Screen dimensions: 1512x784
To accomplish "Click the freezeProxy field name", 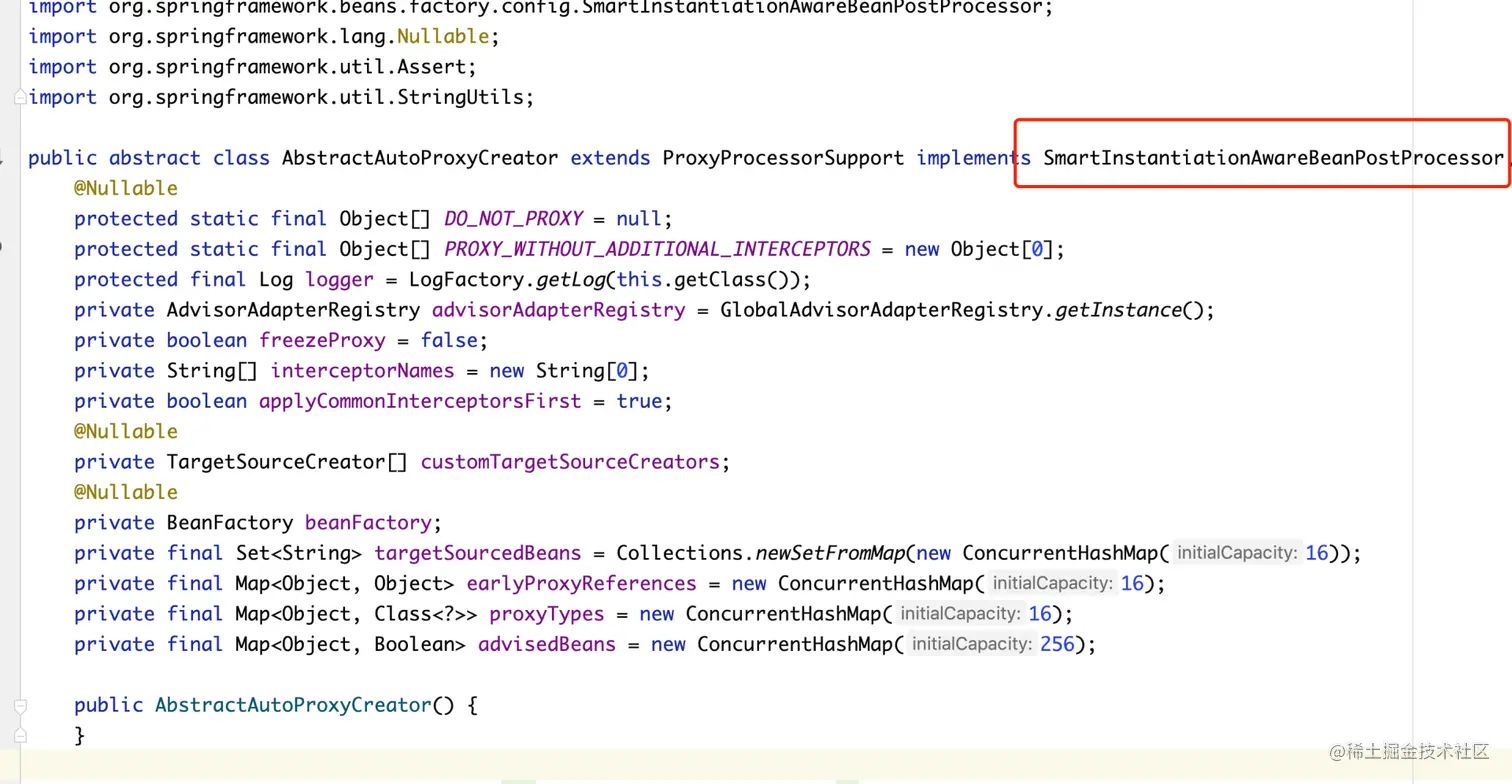I will pyautogui.click(x=322, y=340).
